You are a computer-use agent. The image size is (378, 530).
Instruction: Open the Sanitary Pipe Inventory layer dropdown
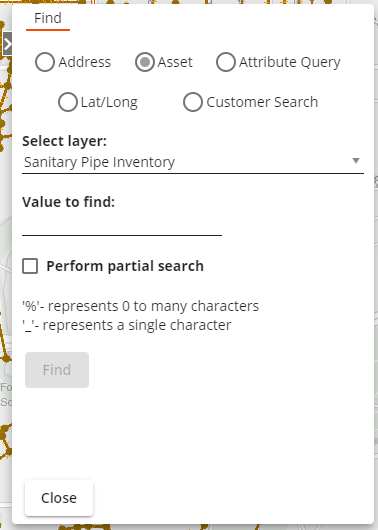coord(193,162)
